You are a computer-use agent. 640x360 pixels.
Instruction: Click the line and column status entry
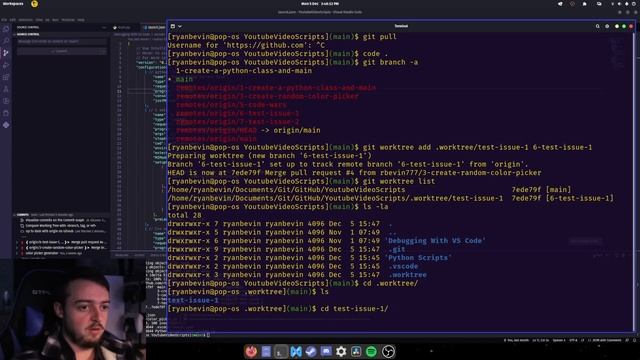(x=540, y=340)
